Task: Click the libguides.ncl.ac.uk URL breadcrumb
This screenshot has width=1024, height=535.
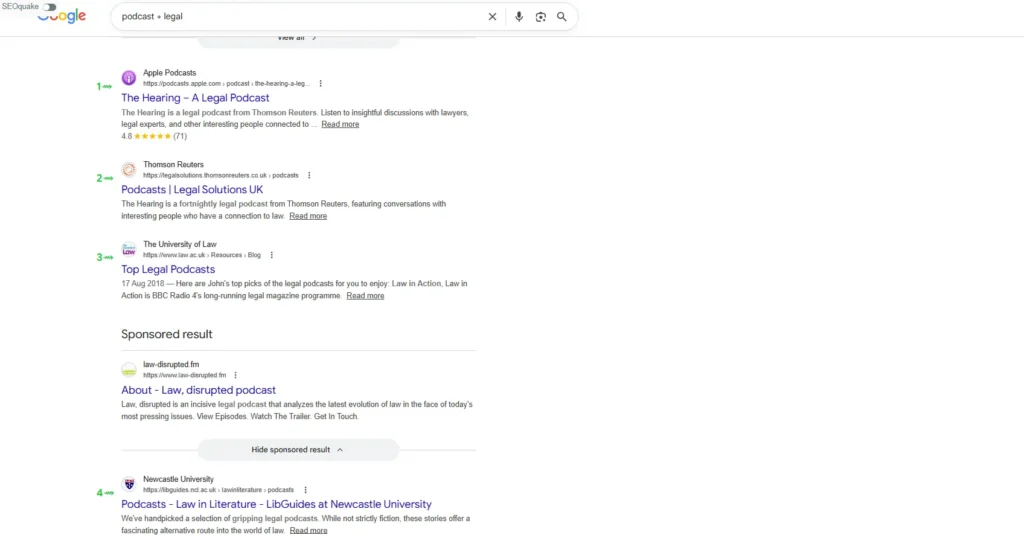Action: (218, 490)
